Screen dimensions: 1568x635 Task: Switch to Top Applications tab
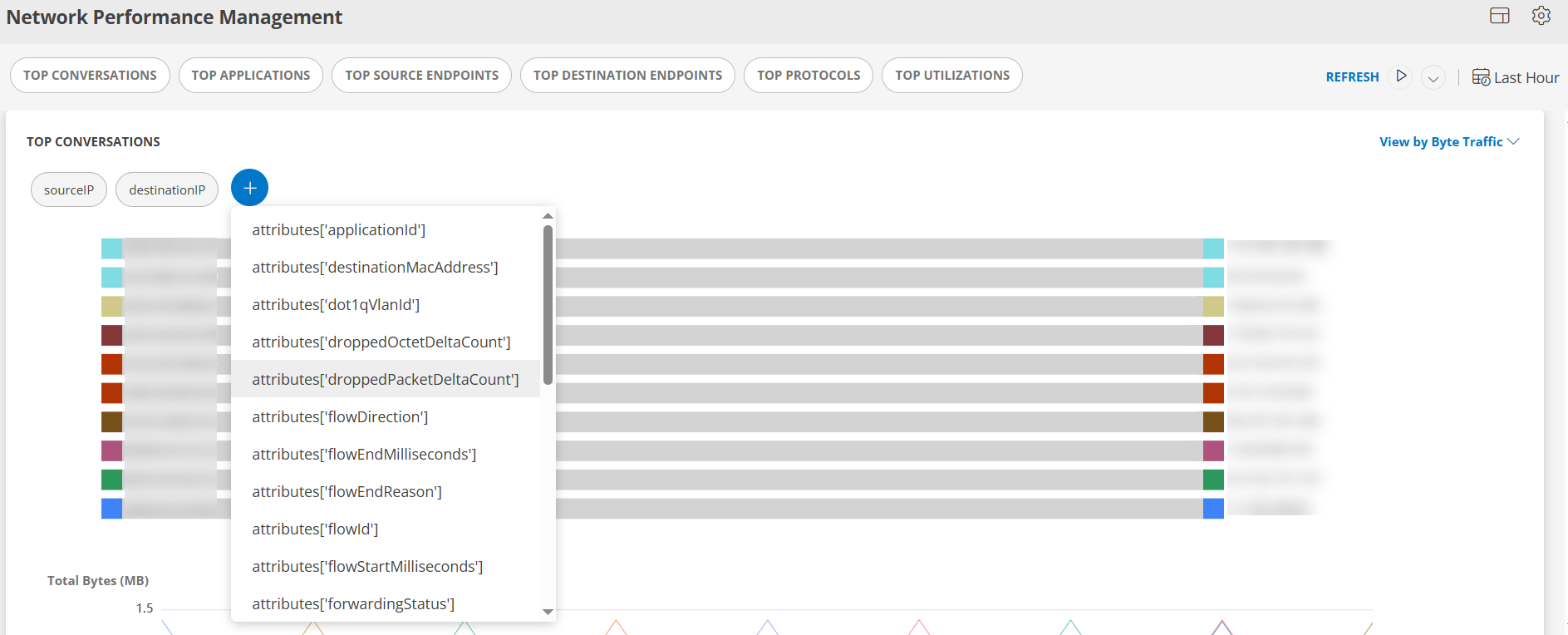250,76
